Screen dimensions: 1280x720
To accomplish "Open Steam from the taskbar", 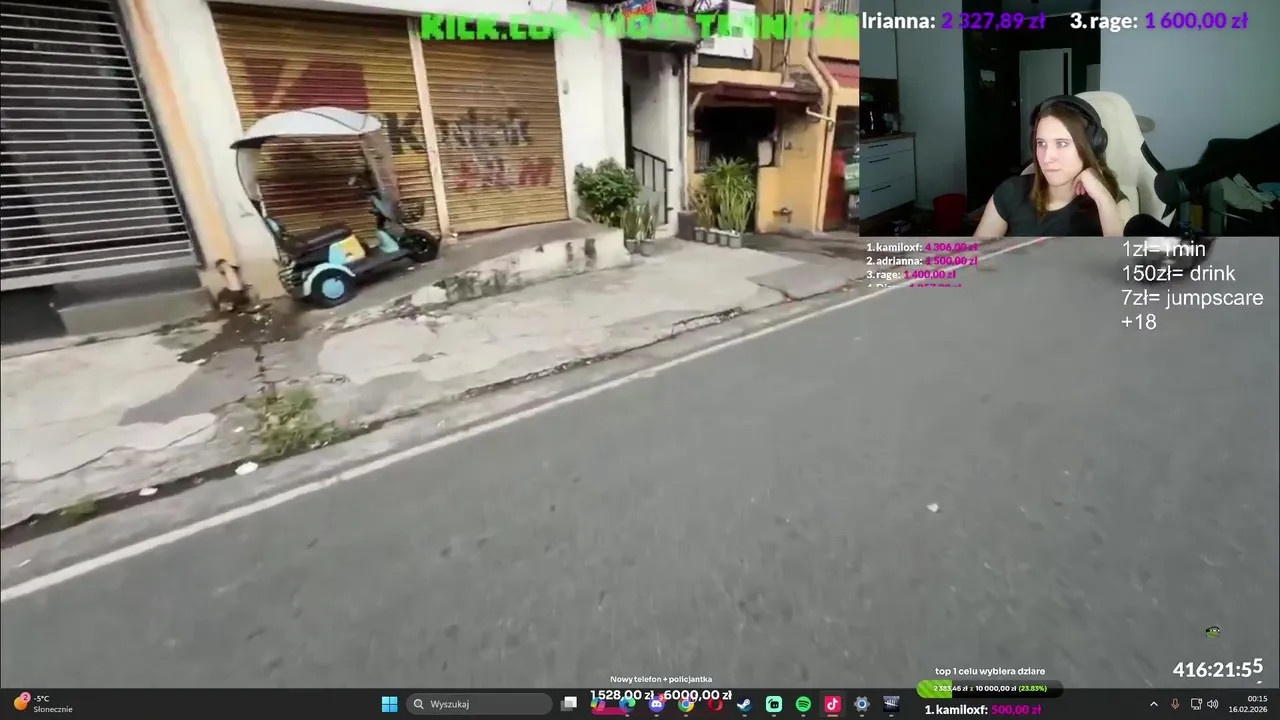I will [x=744, y=704].
